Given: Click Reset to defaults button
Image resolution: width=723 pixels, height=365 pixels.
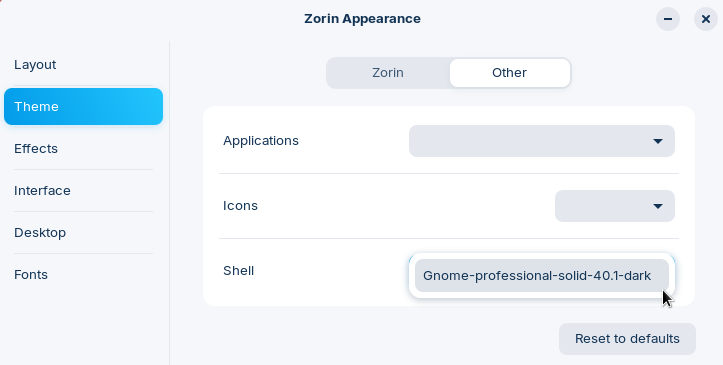Looking at the screenshot, I should (x=627, y=339).
